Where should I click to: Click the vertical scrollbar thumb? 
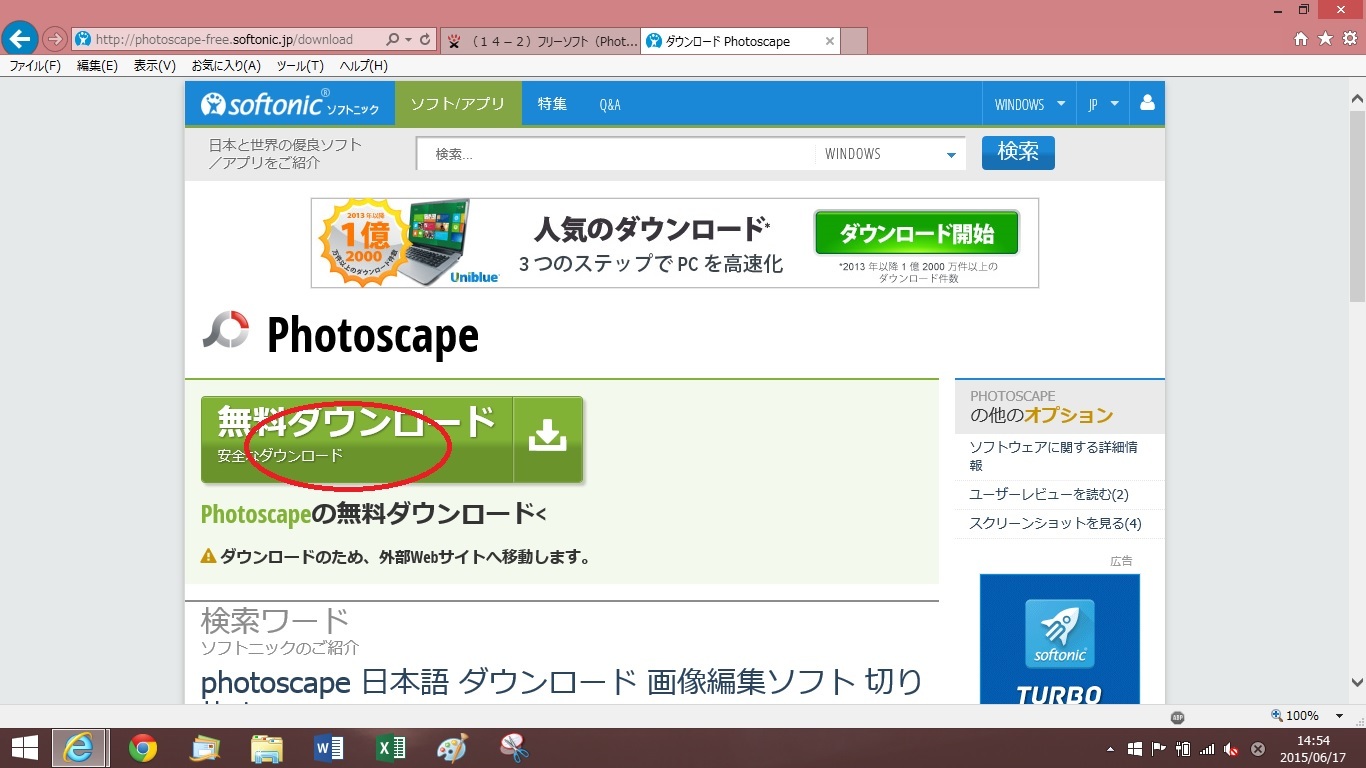[x=1357, y=205]
